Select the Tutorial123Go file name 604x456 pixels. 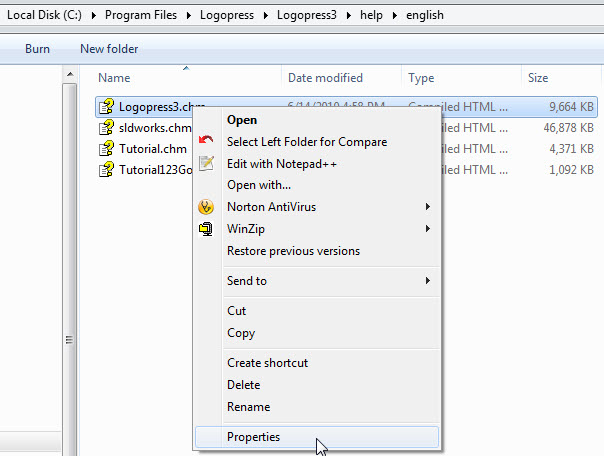click(155, 169)
